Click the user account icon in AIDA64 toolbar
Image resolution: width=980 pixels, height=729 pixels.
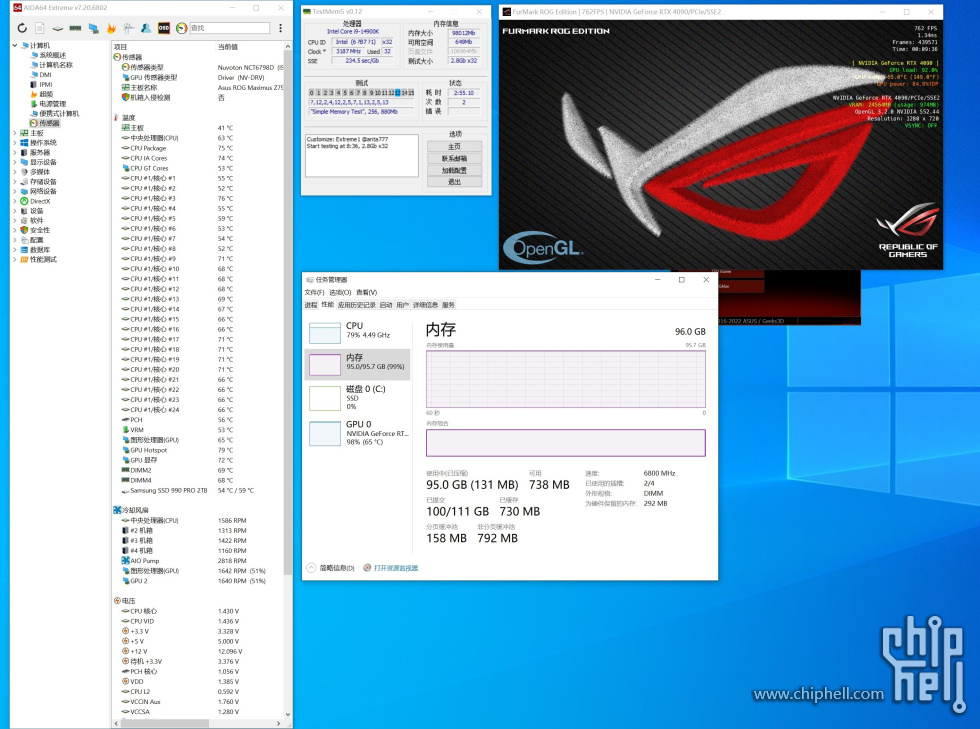pyautogui.click(x=146, y=28)
